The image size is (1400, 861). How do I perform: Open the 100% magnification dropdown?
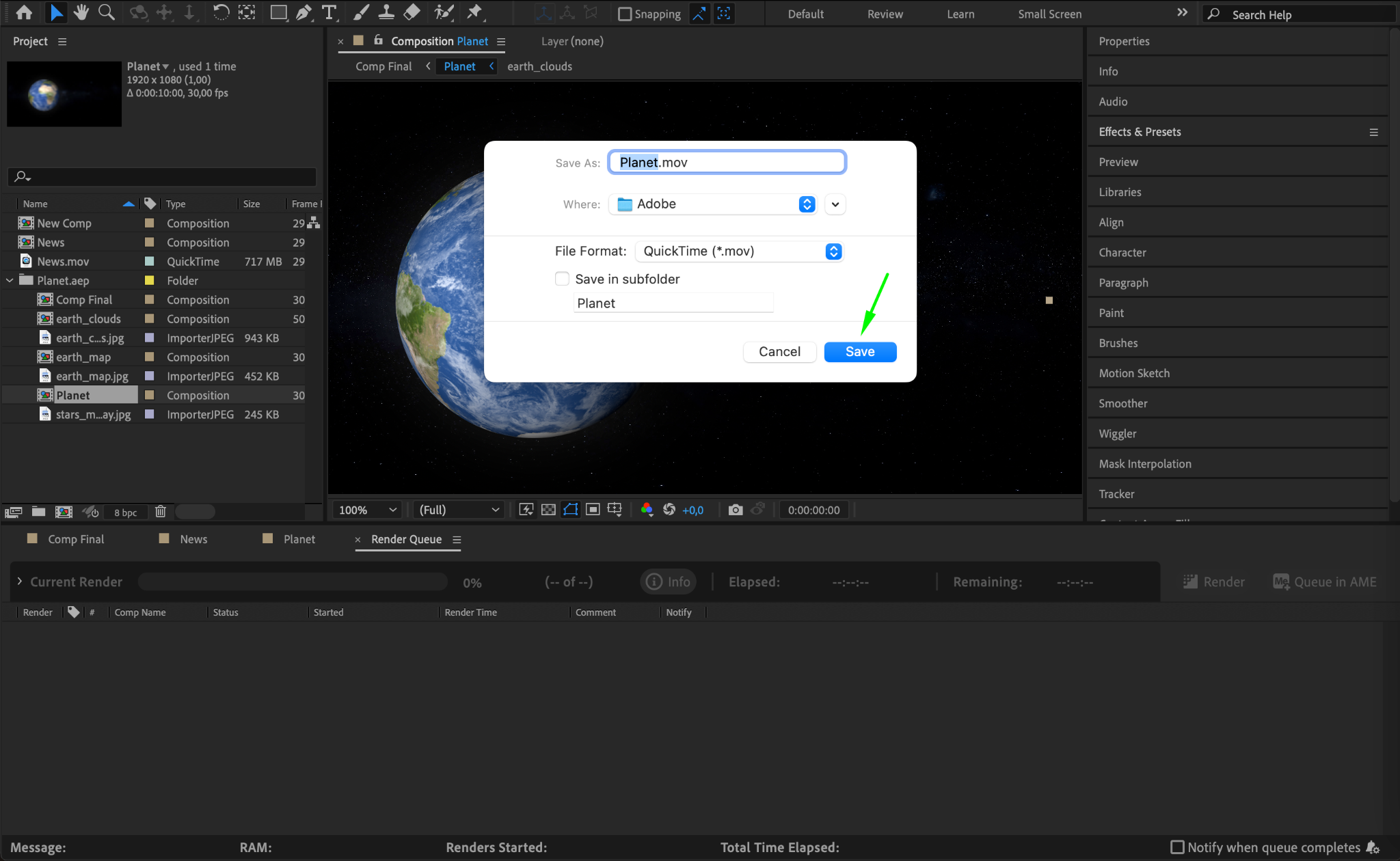point(368,510)
